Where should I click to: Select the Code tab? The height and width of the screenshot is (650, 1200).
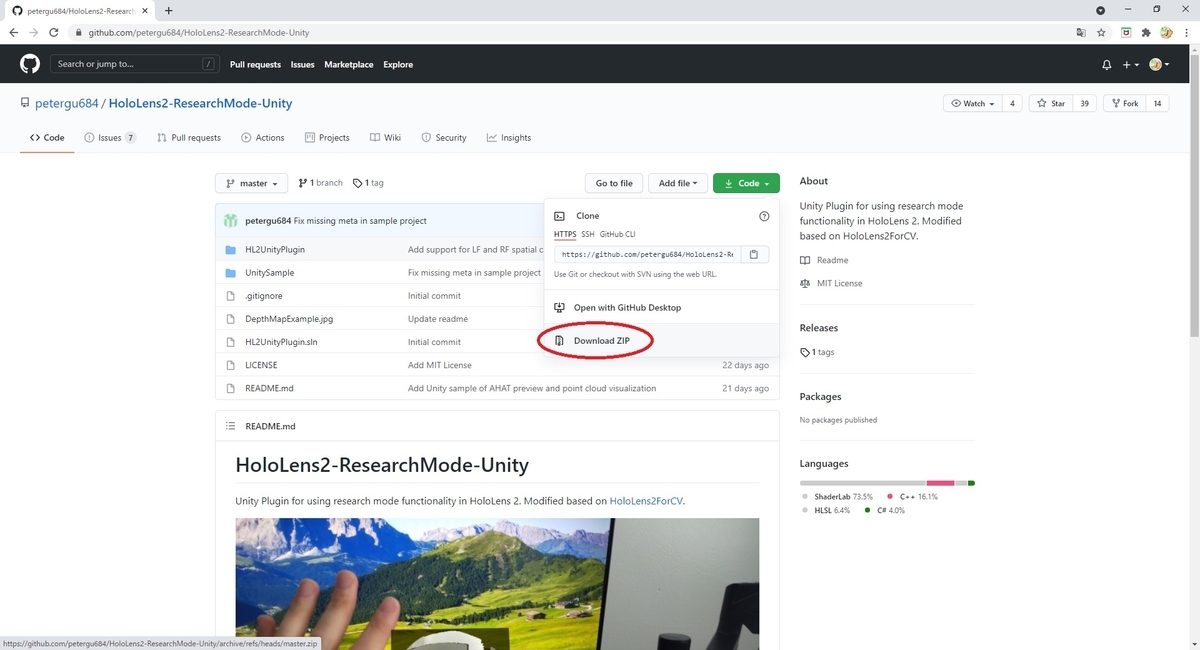(47, 138)
